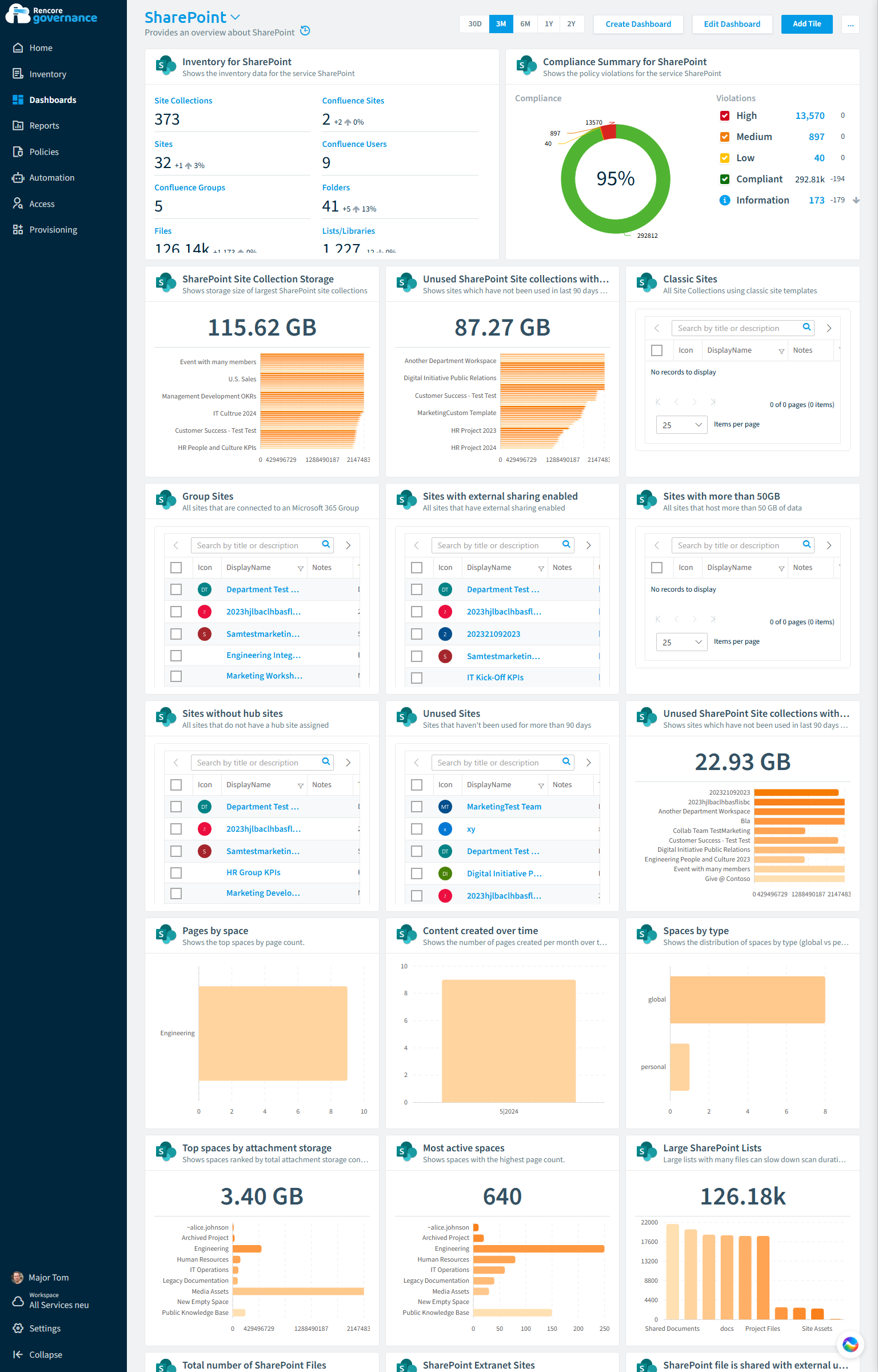Click the SharePoint icon of Inventory tile
878x1372 pixels.
(x=166, y=66)
